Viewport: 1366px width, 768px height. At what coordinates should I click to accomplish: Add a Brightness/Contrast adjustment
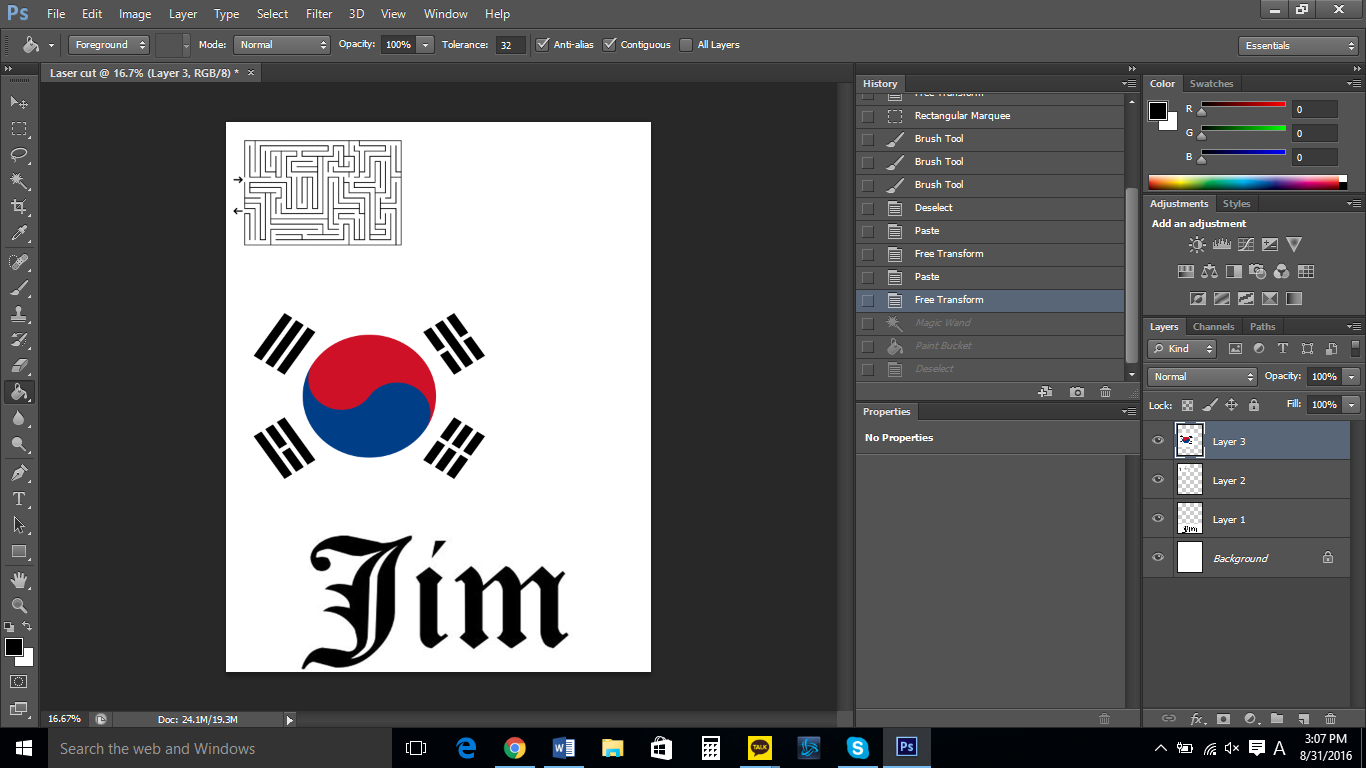[1197, 244]
